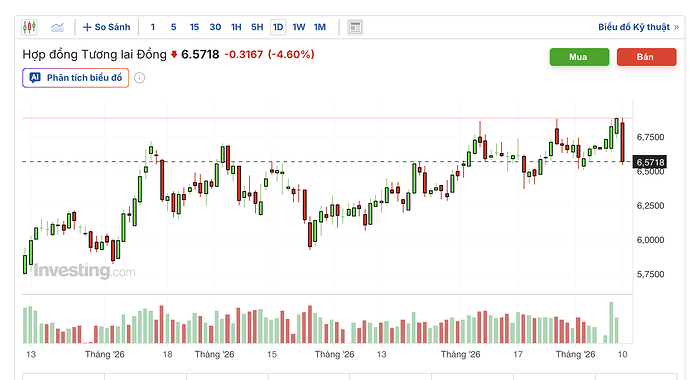Click the change value -0.3167
Viewport: 690px width, 380px height.
(x=244, y=55)
